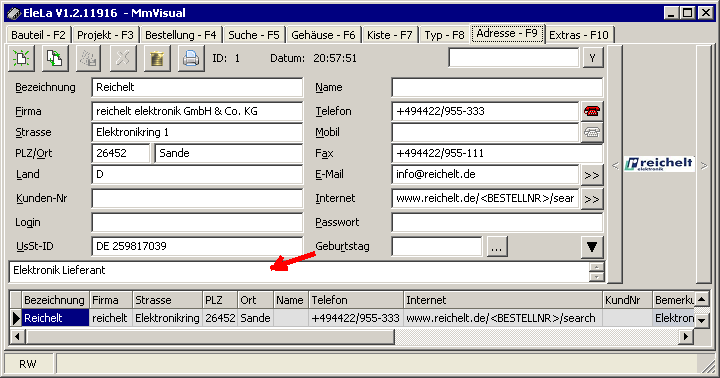Image resolution: width=720 pixels, height=378 pixels.
Task: Click the Name input field
Action: coord(497,87)
